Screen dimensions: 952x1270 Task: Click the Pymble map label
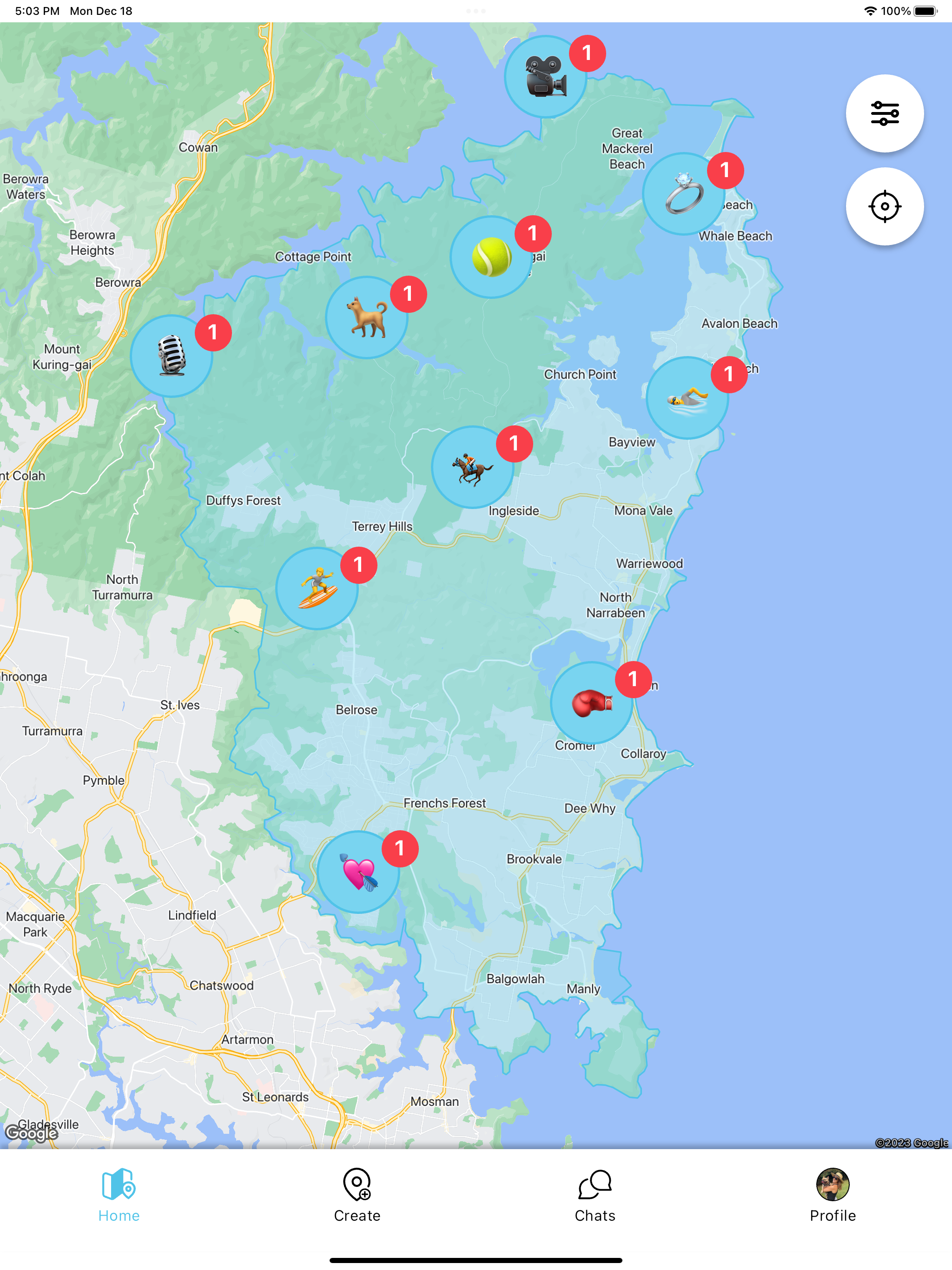[103, 780]
